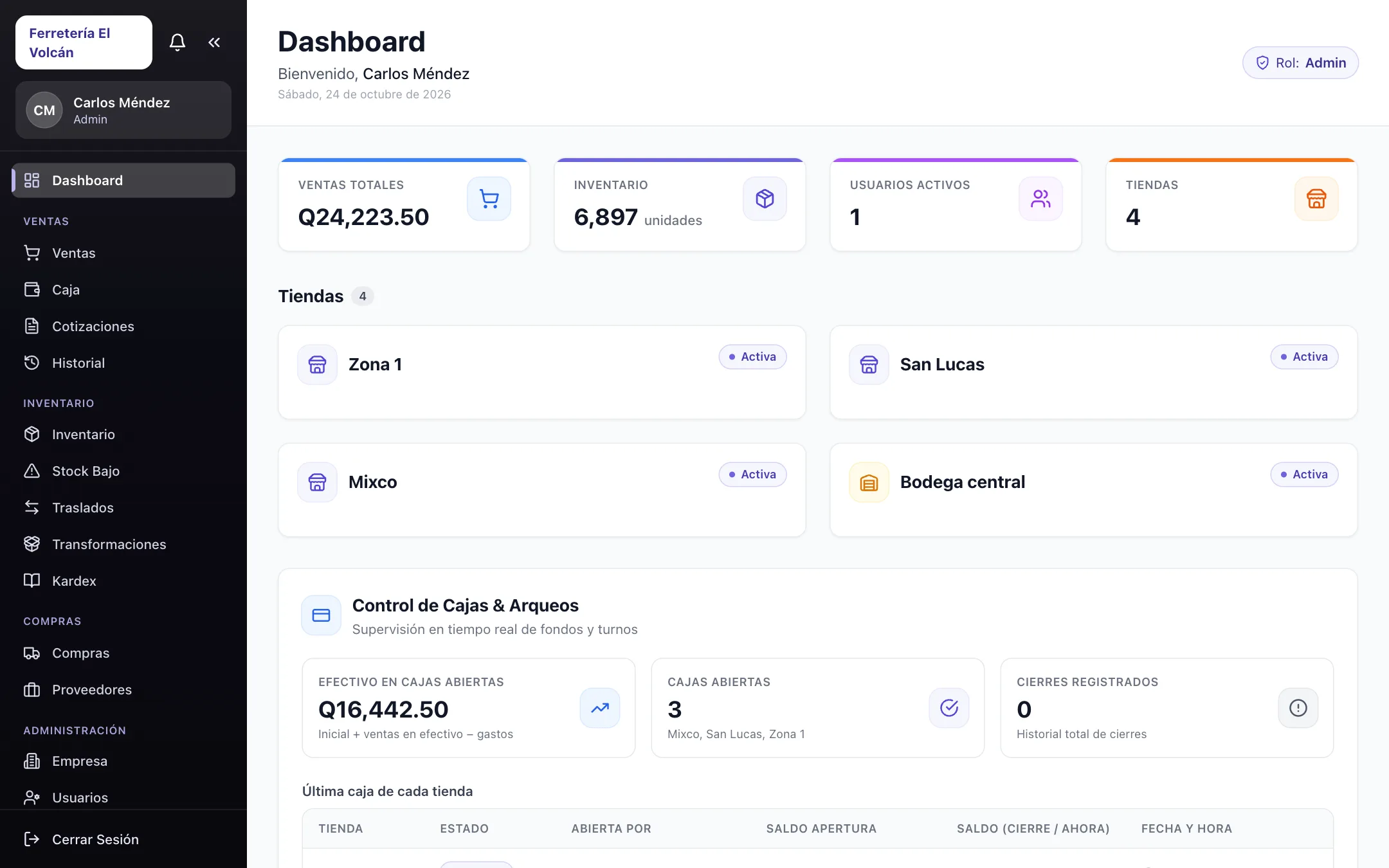Click the Inventario box icon in sidebar
This screenshot has height=868, width=1389.
click(x=32, y=435)
